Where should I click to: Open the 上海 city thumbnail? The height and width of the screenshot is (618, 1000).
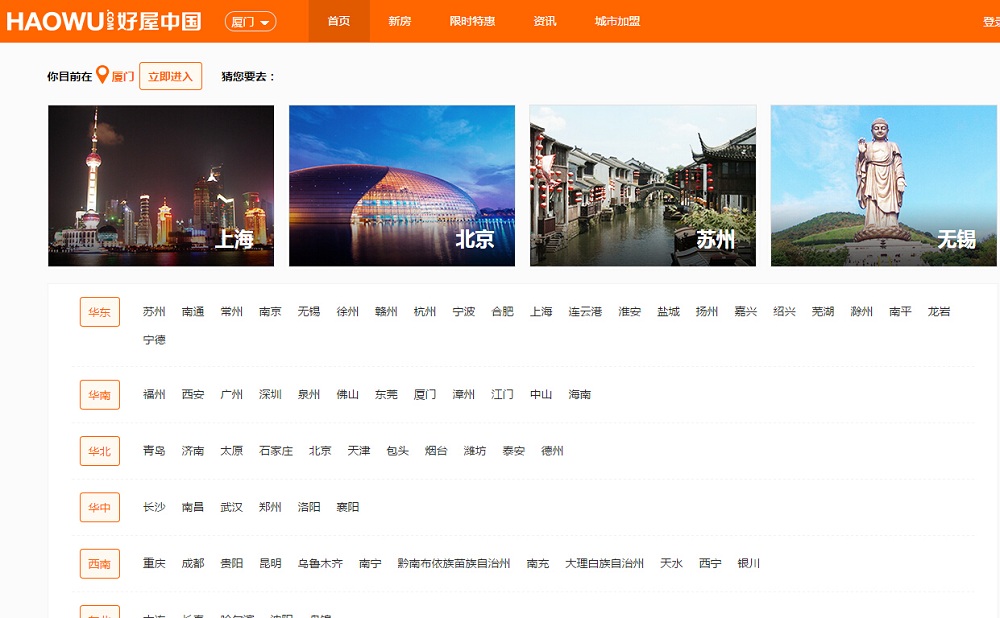161,186
